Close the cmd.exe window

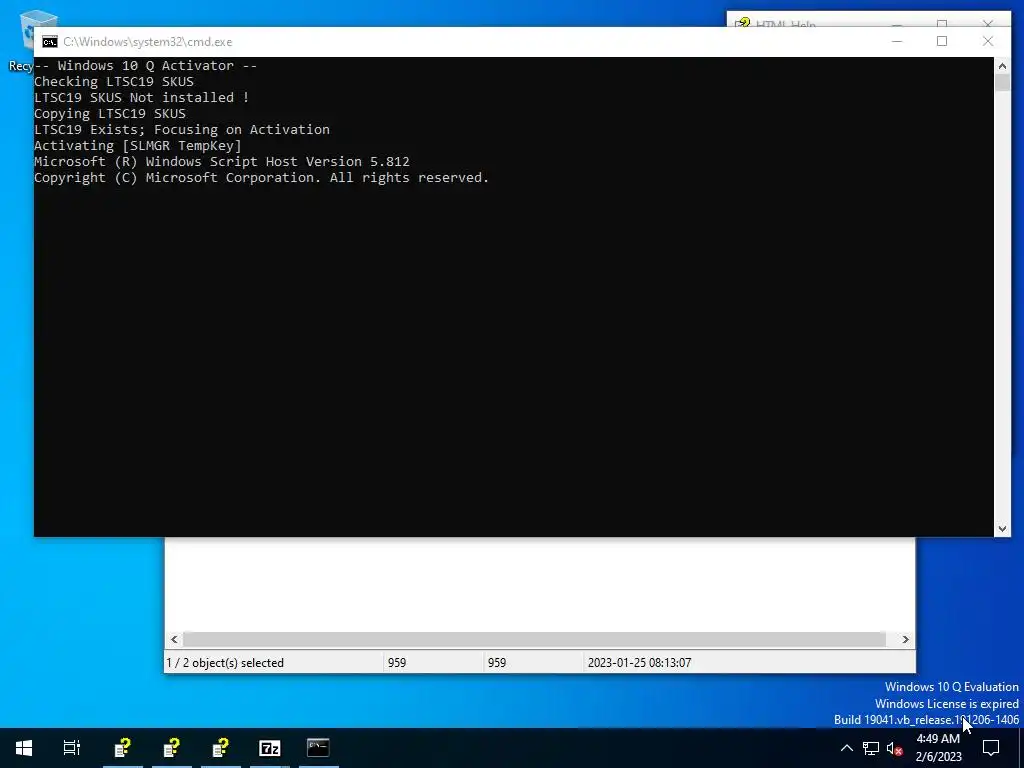pyautogui.click(x=987, y=41)
